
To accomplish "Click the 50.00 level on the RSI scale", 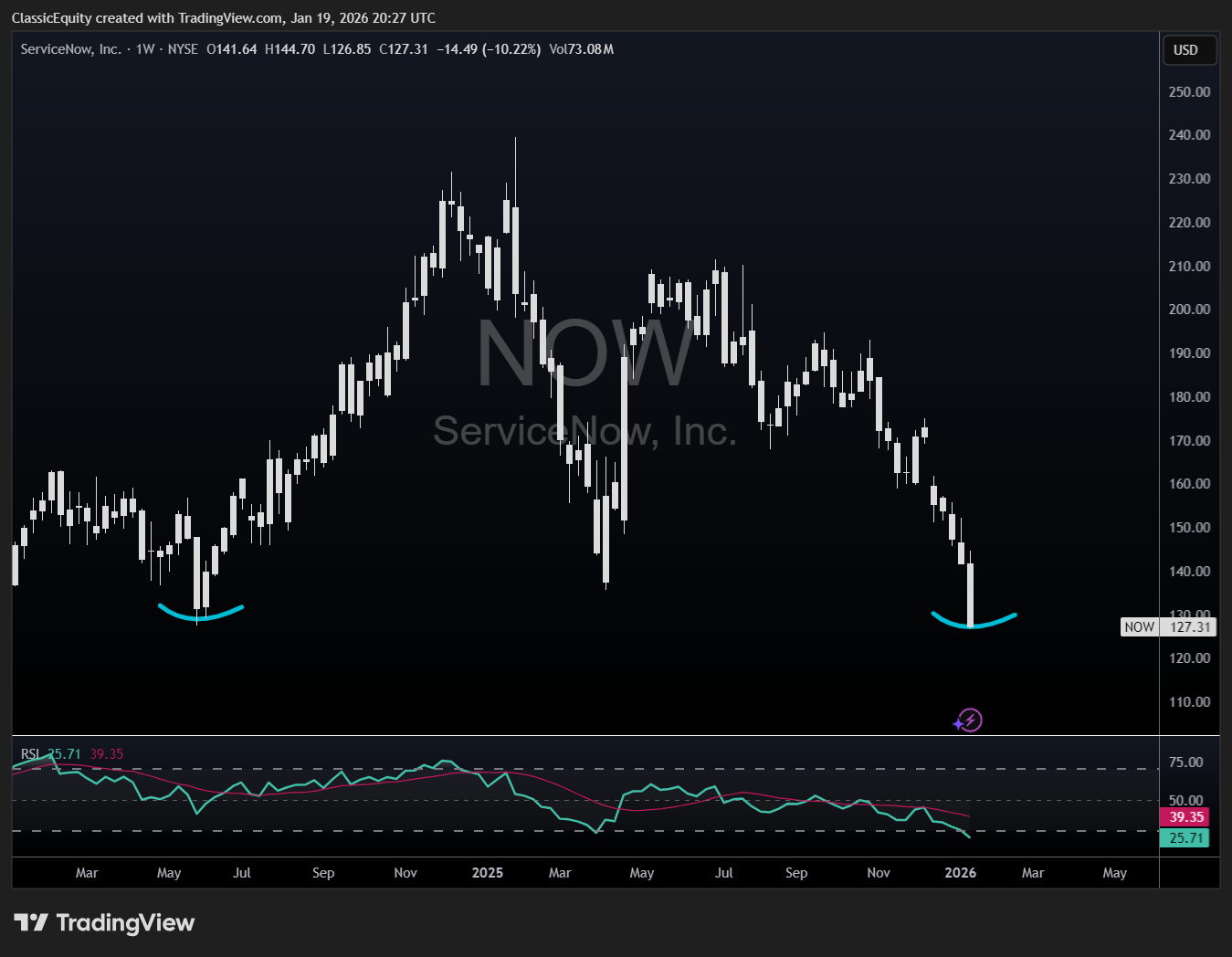I will click(x=1186, y=801).
